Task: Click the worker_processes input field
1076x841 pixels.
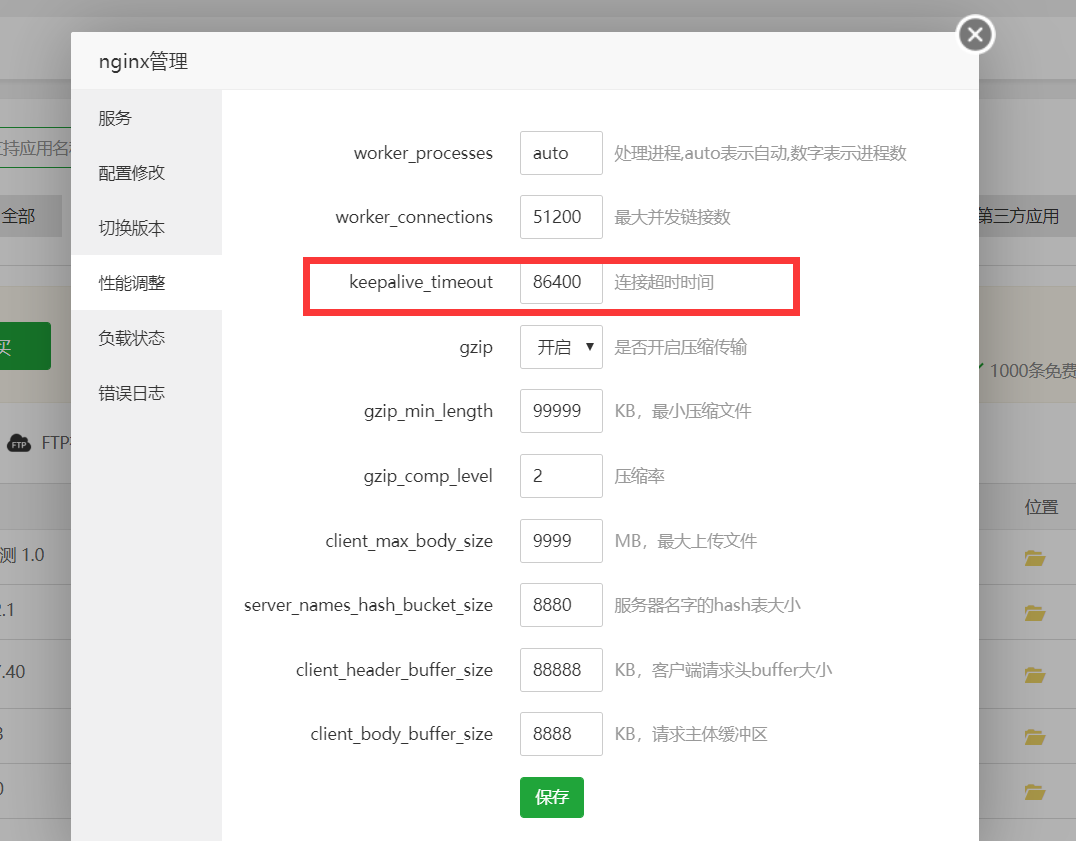Action: coord(561,153)
